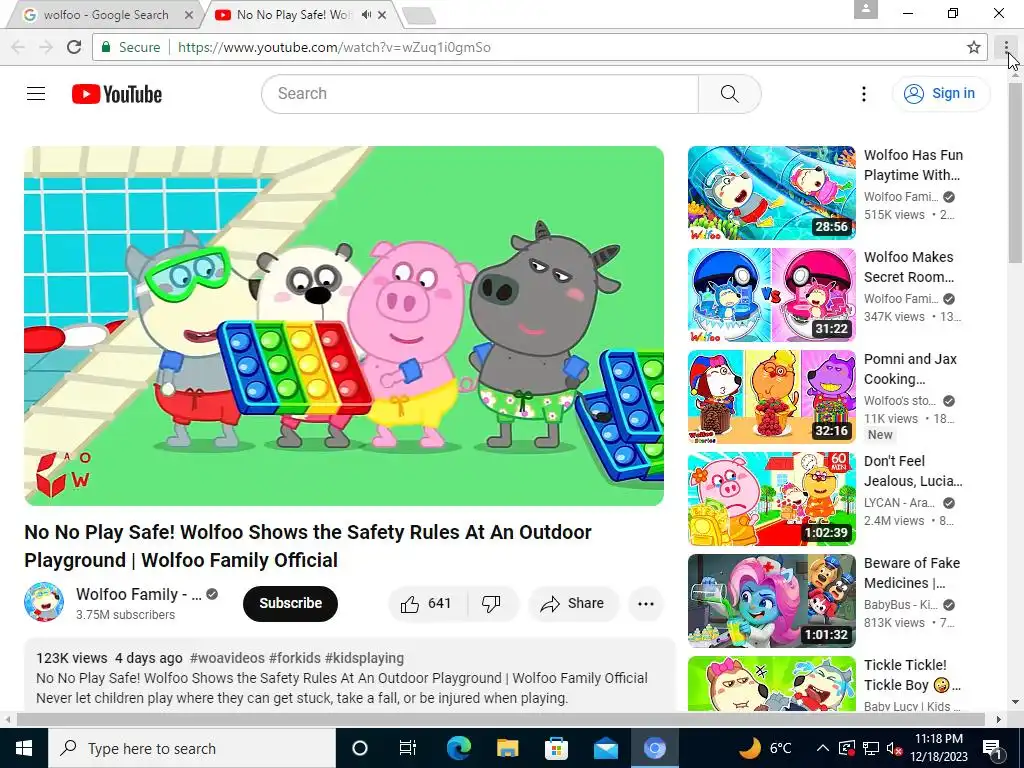
Task: View site security info via lock icon
Action: coord(105,47)
